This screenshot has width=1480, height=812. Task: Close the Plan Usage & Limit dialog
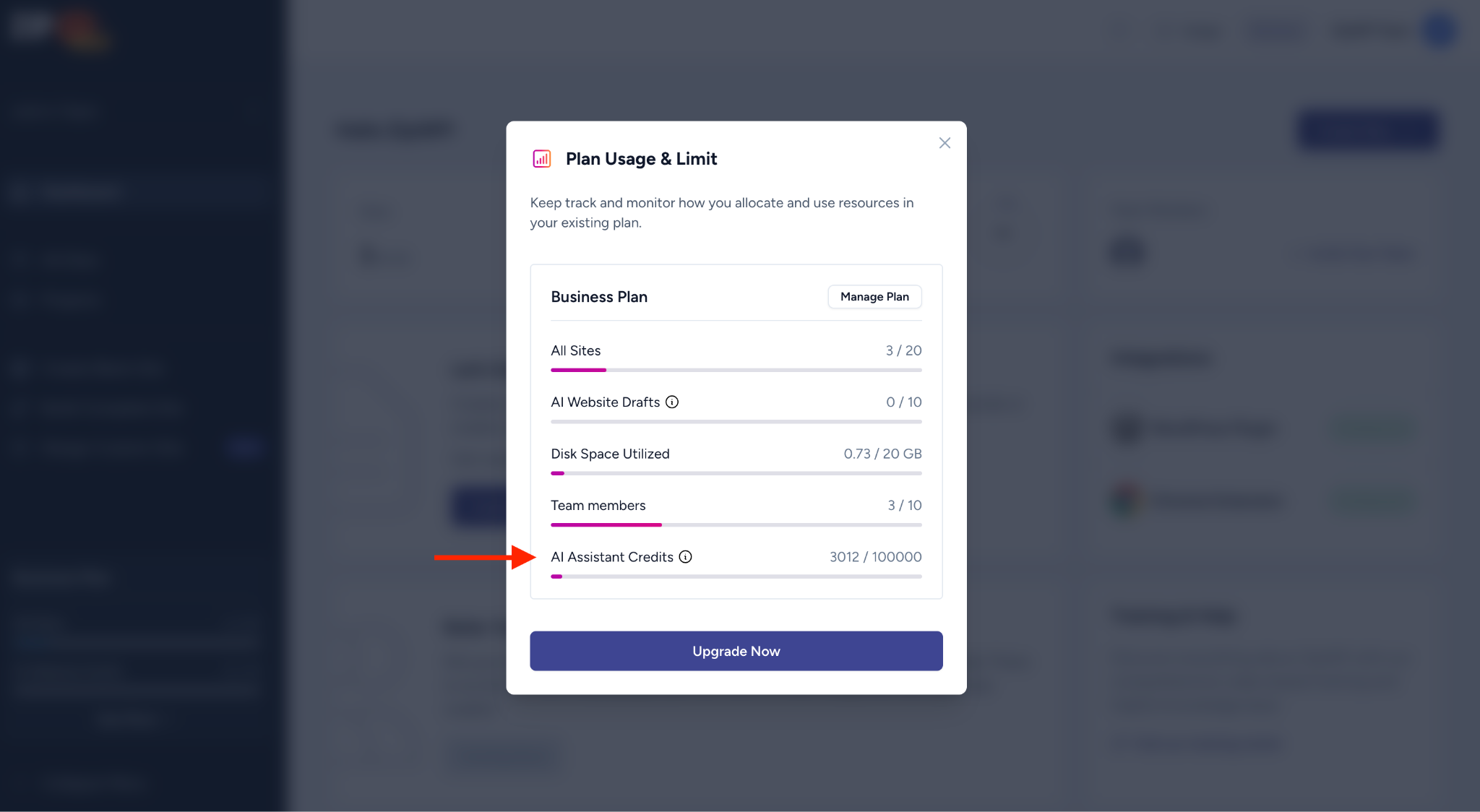click(x=945, y=143)
